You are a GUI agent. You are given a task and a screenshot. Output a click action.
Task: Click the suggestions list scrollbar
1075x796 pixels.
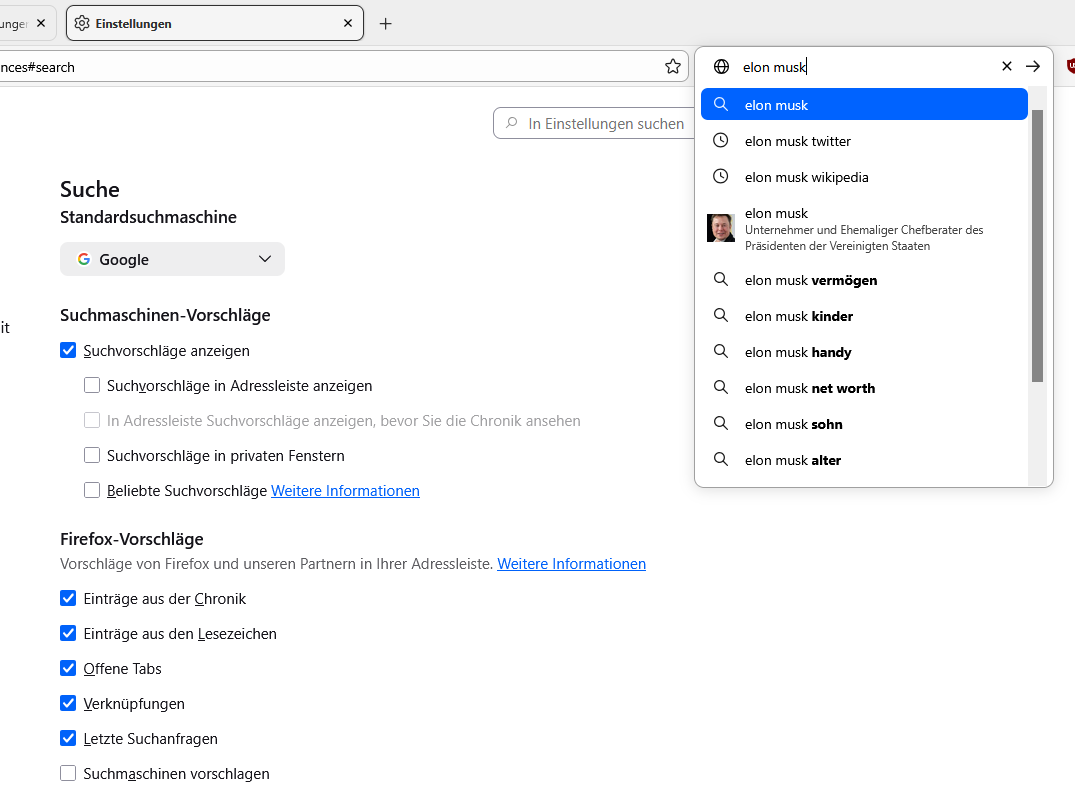coord(1037,245)
